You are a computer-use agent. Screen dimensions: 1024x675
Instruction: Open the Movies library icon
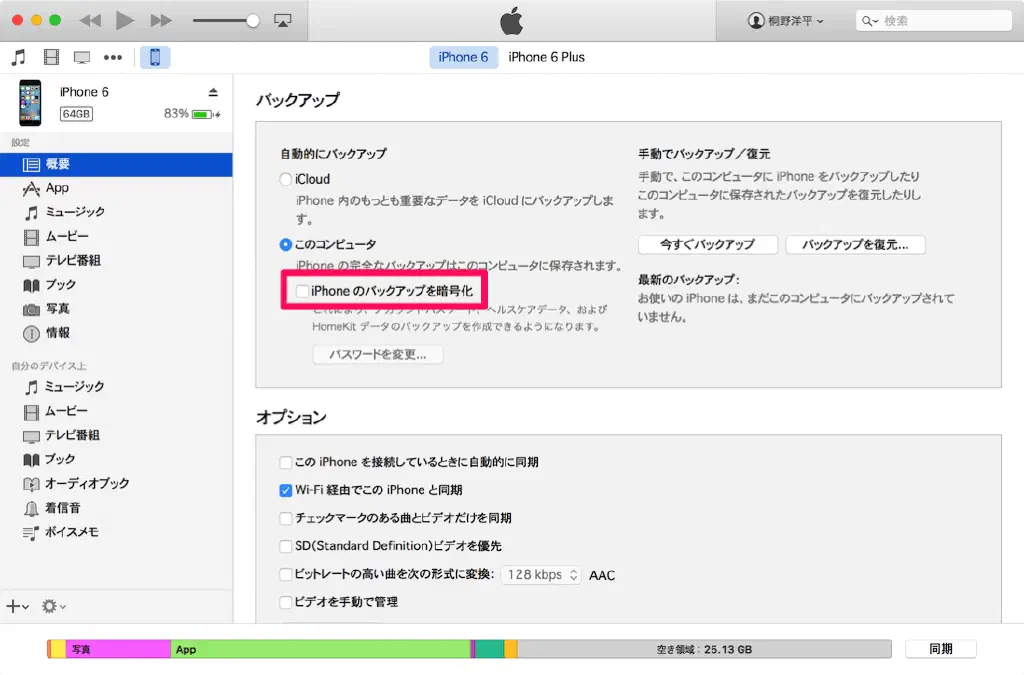51,57
